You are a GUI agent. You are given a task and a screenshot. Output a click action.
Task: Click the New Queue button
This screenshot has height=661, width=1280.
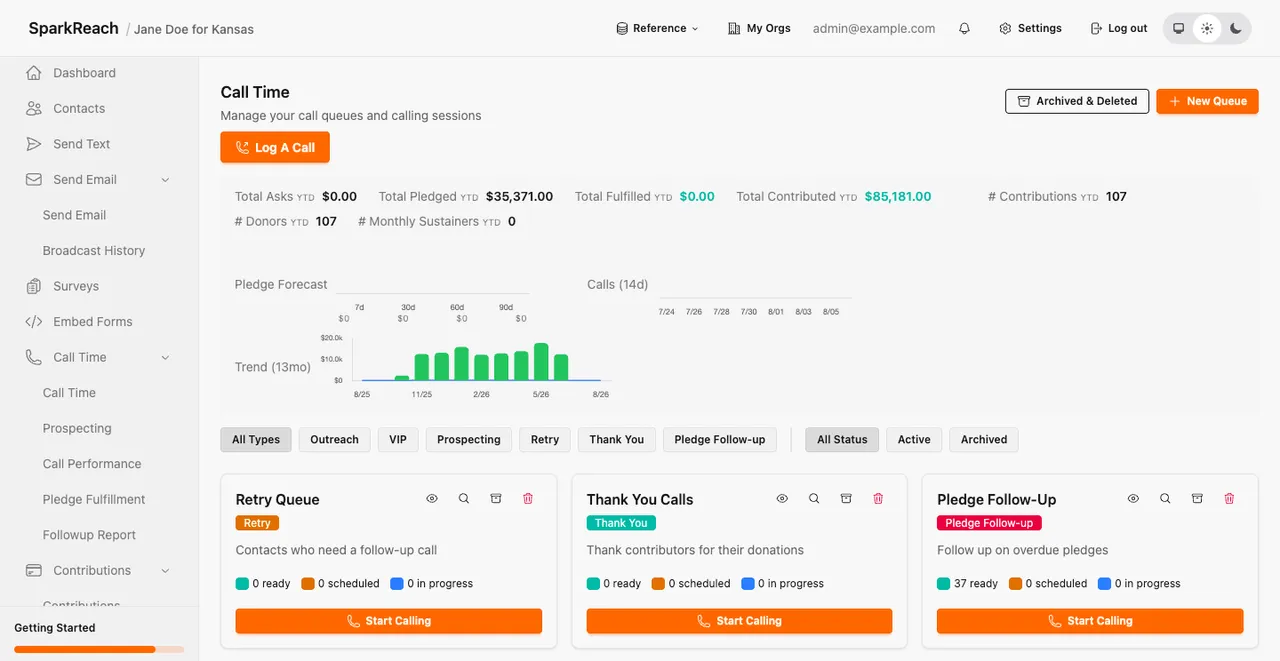[x=1207, y=101]
